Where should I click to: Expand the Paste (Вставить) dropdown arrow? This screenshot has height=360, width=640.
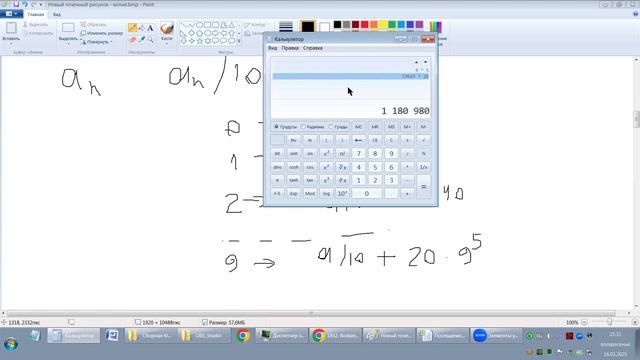11,44
